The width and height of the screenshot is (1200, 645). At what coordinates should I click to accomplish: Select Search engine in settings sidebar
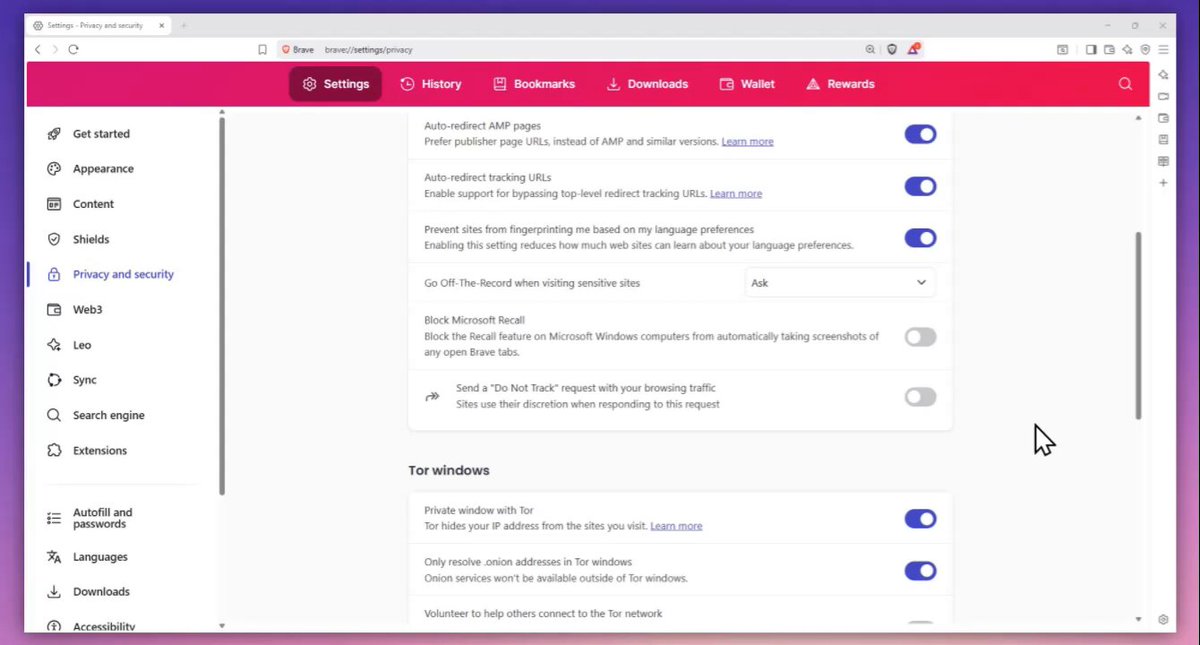108,415
